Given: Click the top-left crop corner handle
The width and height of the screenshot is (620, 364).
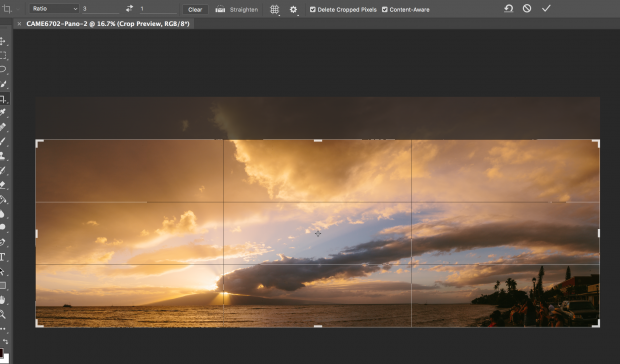Looking at the screenshot, I should 39,143.
